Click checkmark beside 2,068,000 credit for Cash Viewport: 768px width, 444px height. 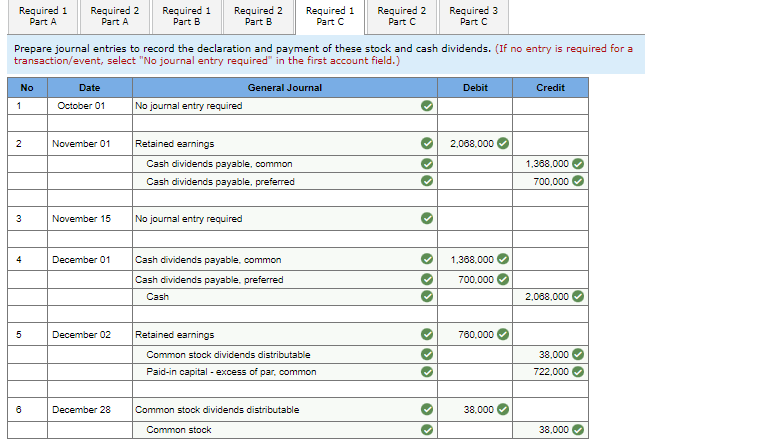578,296
